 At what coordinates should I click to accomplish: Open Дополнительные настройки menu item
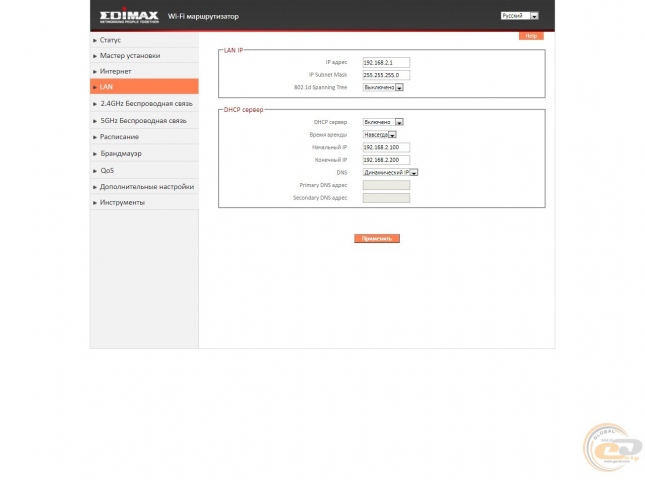144,187
